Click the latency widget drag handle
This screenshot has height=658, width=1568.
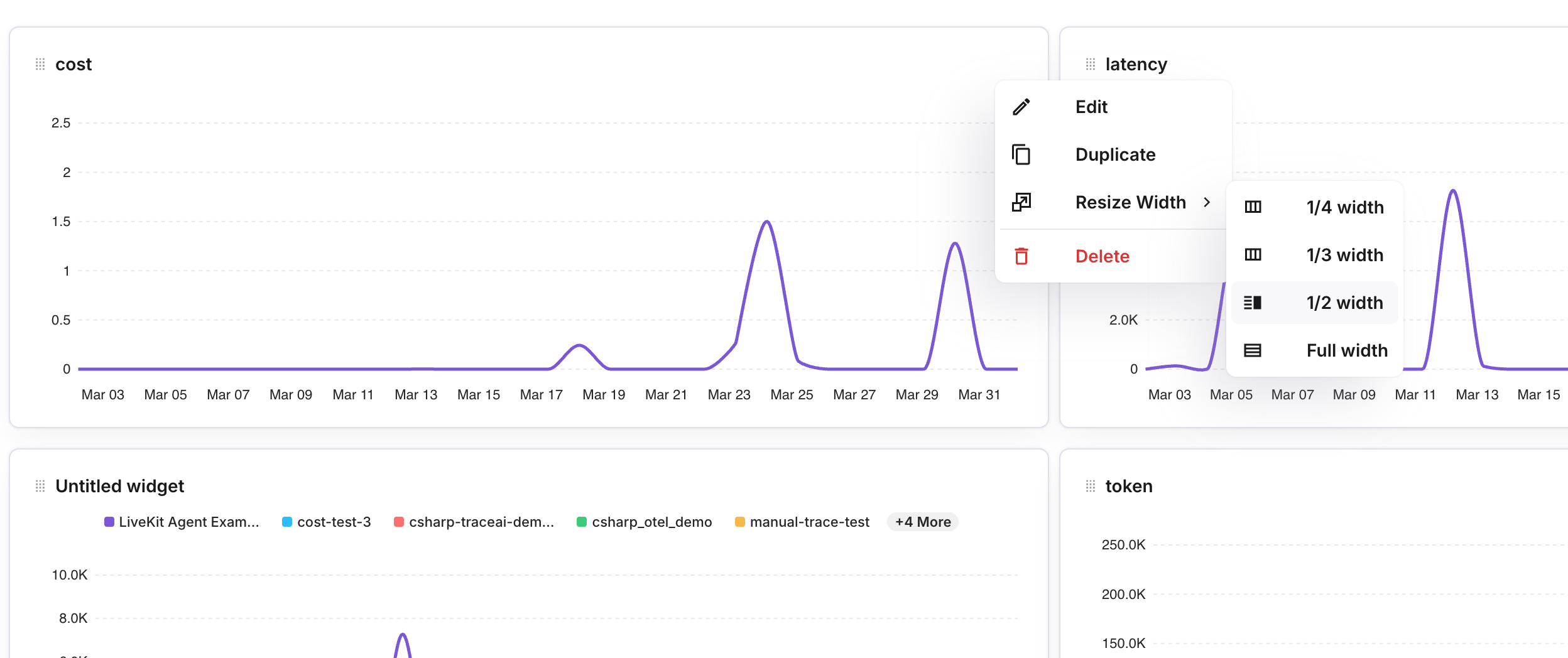[x=1091, y=64]
